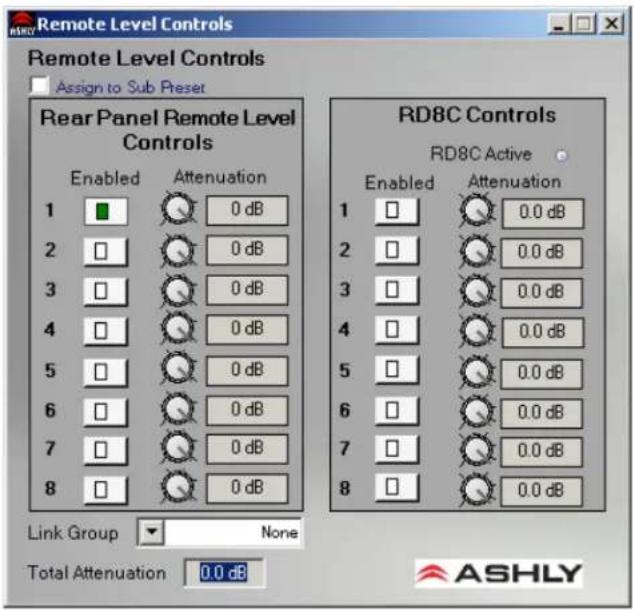Click RD8C channel 8 attenuation knob
Viewport: 634px width, 610px height.
pyautogui.click(x=477, y=490)
